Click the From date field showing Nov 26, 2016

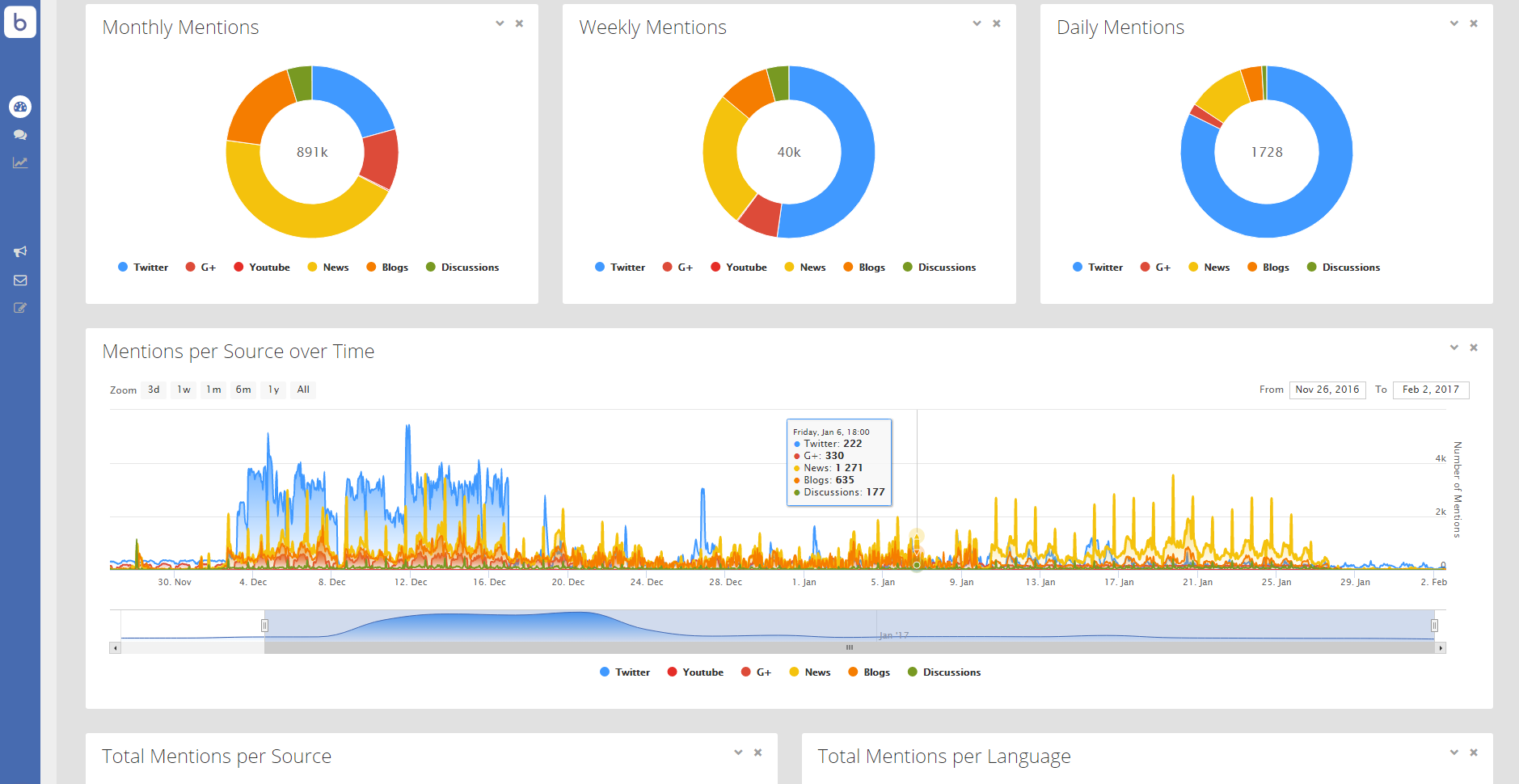click(x=1327, y=390)
